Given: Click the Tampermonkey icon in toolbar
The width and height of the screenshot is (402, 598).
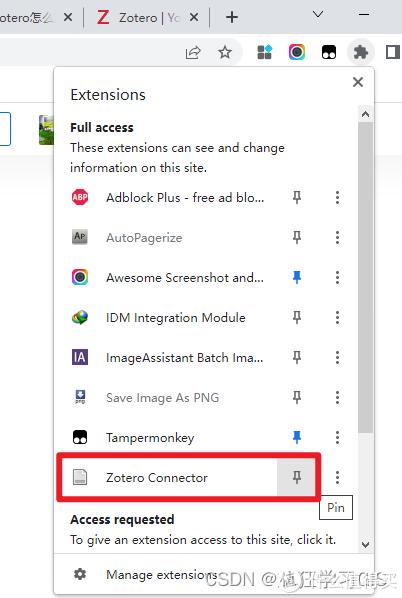Looking at the screenshot, I should (329, 52).
